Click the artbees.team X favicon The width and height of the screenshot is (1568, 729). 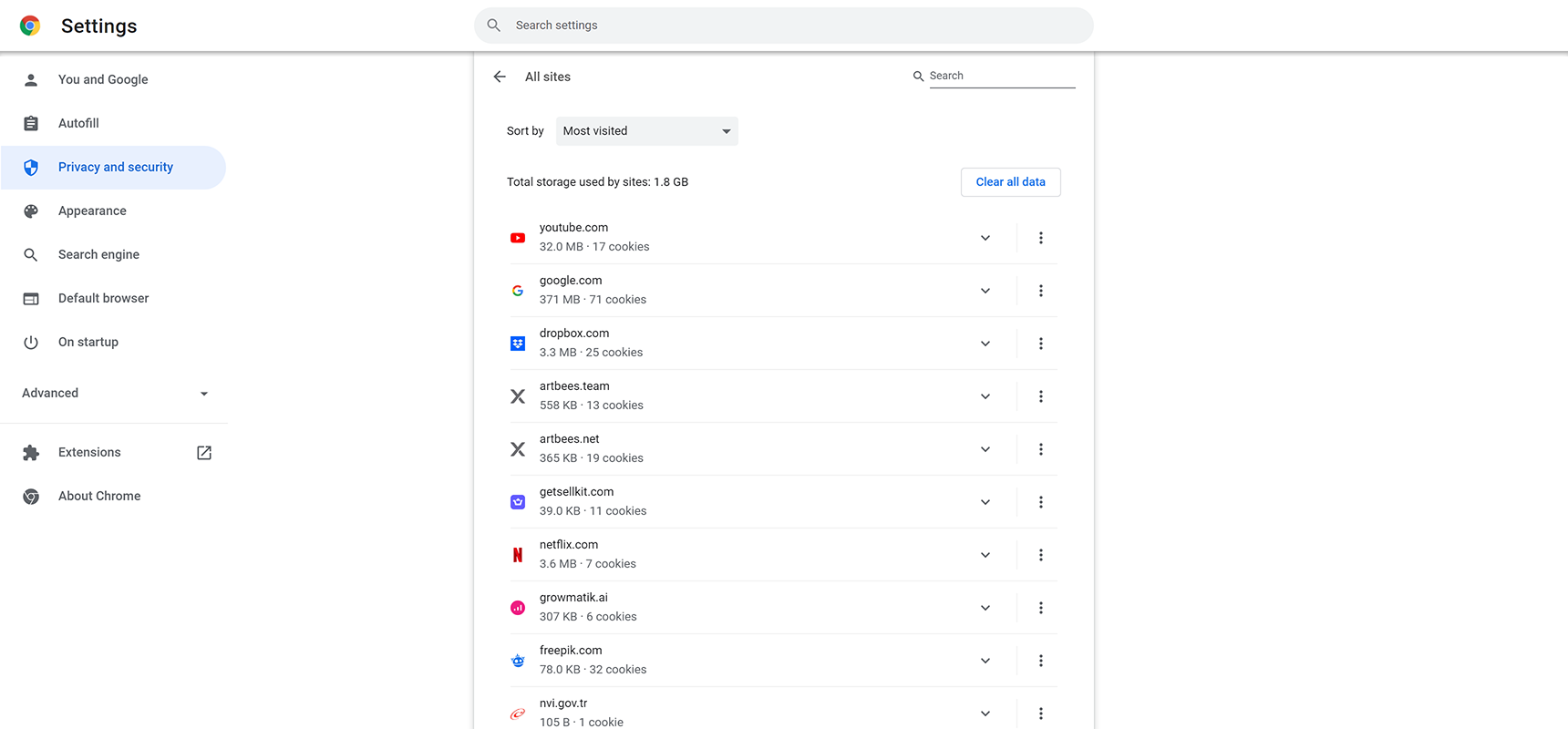coord(518,396)
